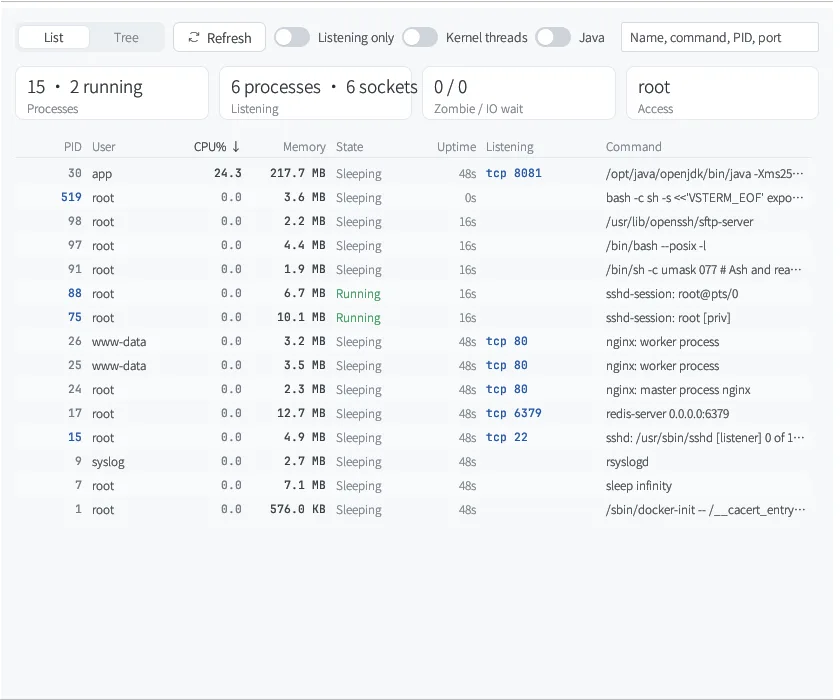Enable the Kernel threads switch
The image size is (840, 700).
tap(420, 37)
